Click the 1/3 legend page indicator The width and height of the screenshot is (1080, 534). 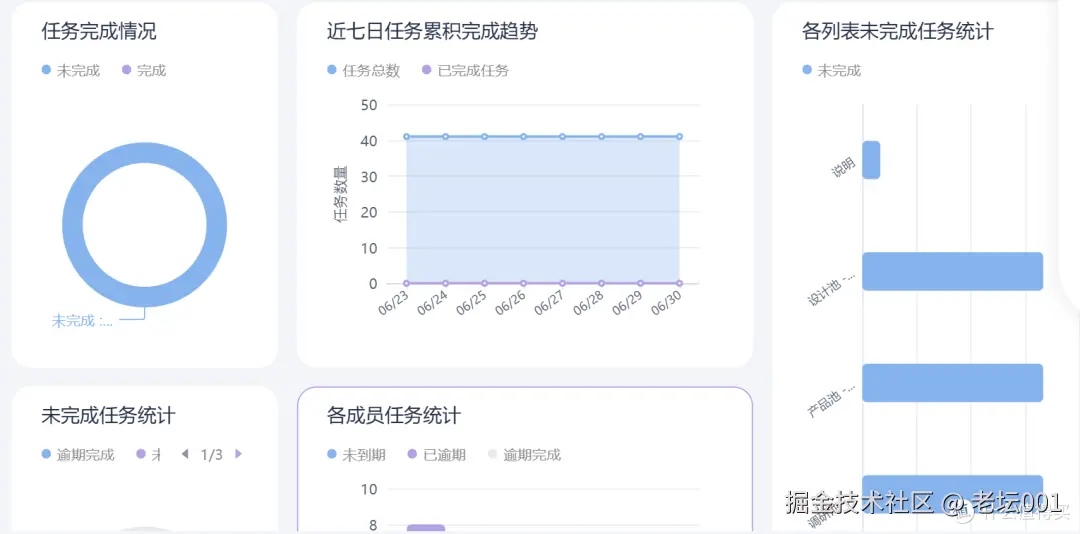click(x=211, y=455)
